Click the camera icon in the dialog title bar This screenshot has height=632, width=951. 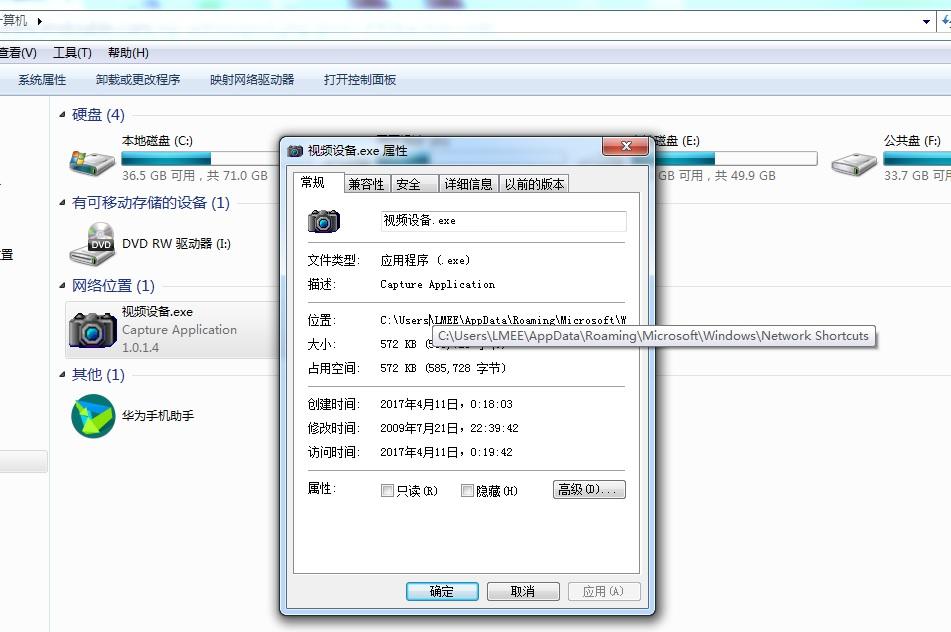click(295, 150)
